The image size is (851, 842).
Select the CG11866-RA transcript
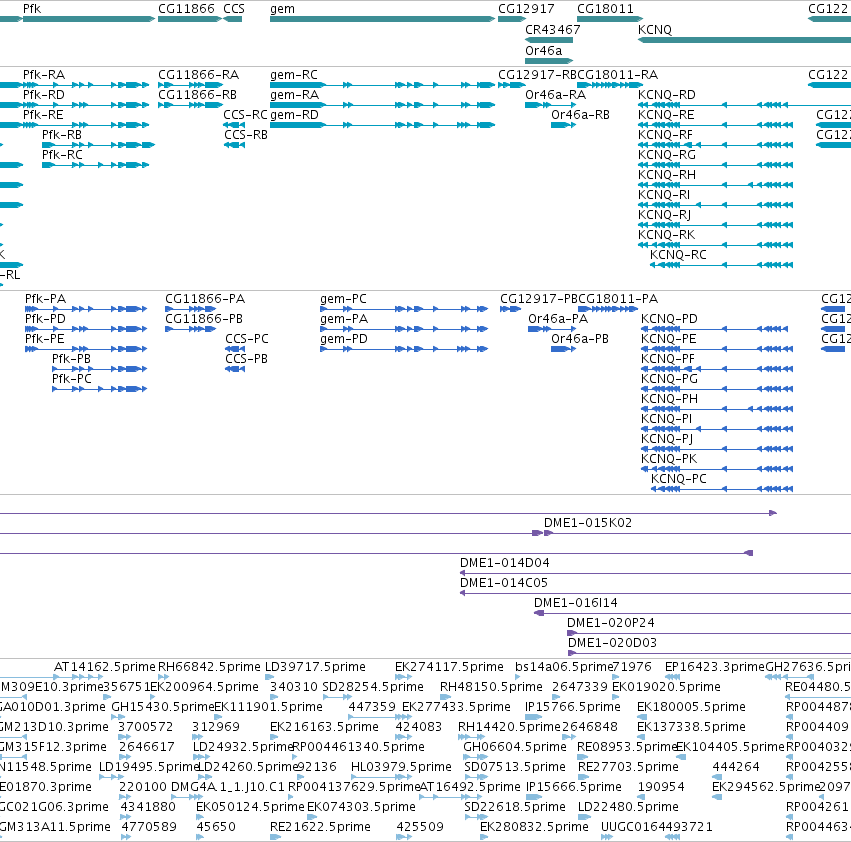tap(199, 74)
